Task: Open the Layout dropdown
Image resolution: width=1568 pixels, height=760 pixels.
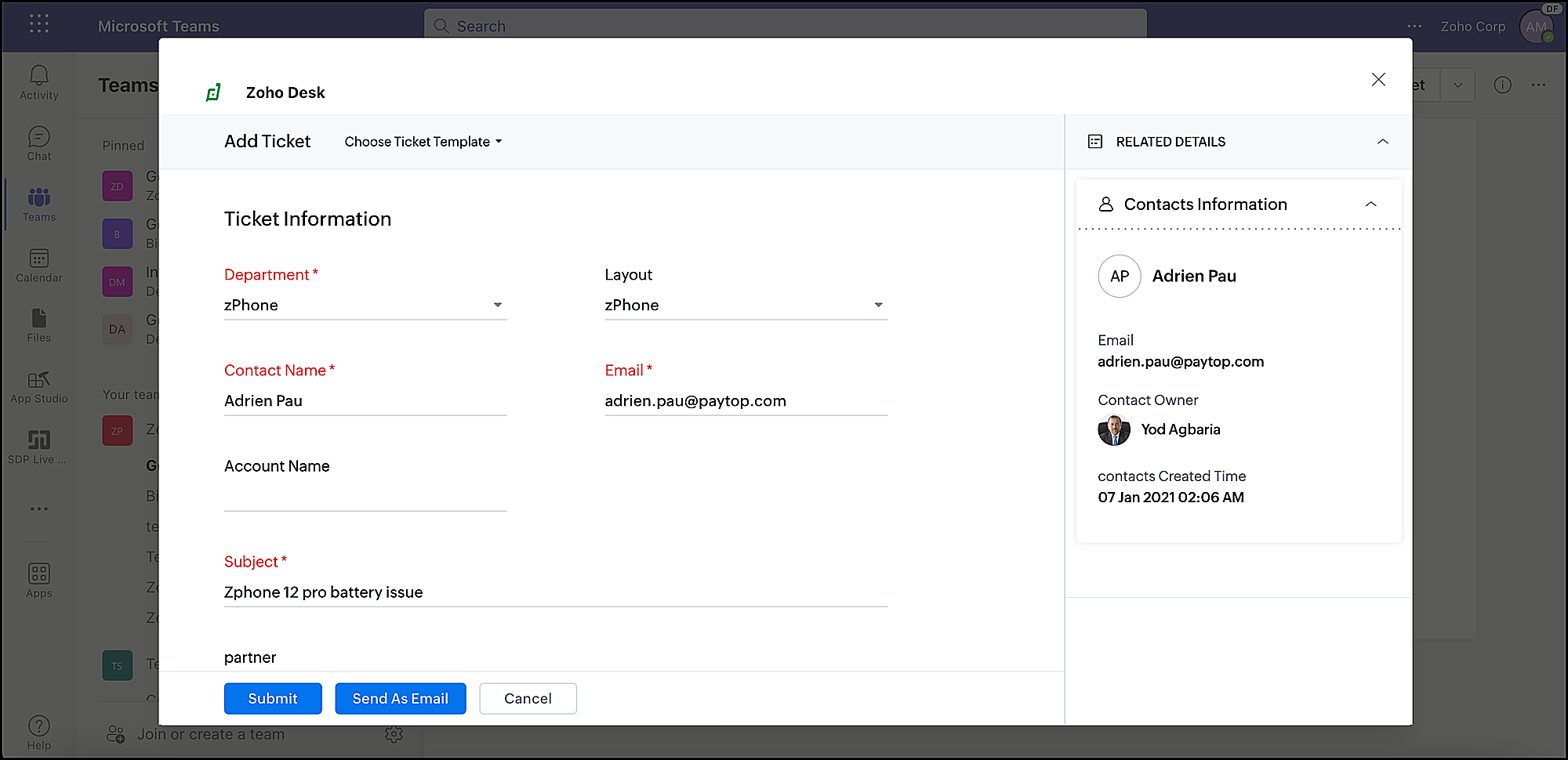Action: coord(746,305)
